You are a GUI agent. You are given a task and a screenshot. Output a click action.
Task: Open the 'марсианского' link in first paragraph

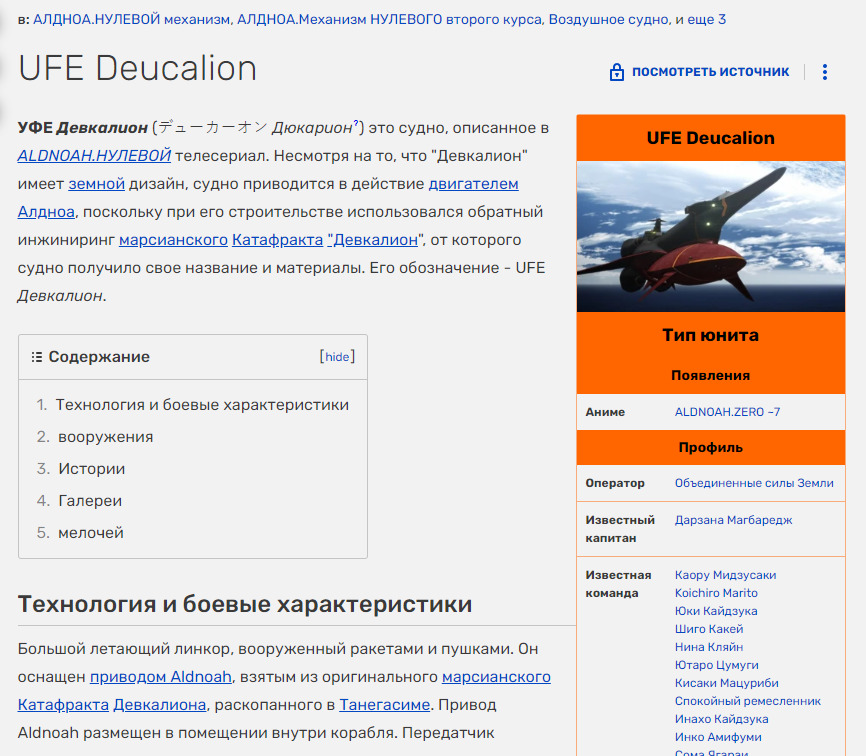point(173,240)
